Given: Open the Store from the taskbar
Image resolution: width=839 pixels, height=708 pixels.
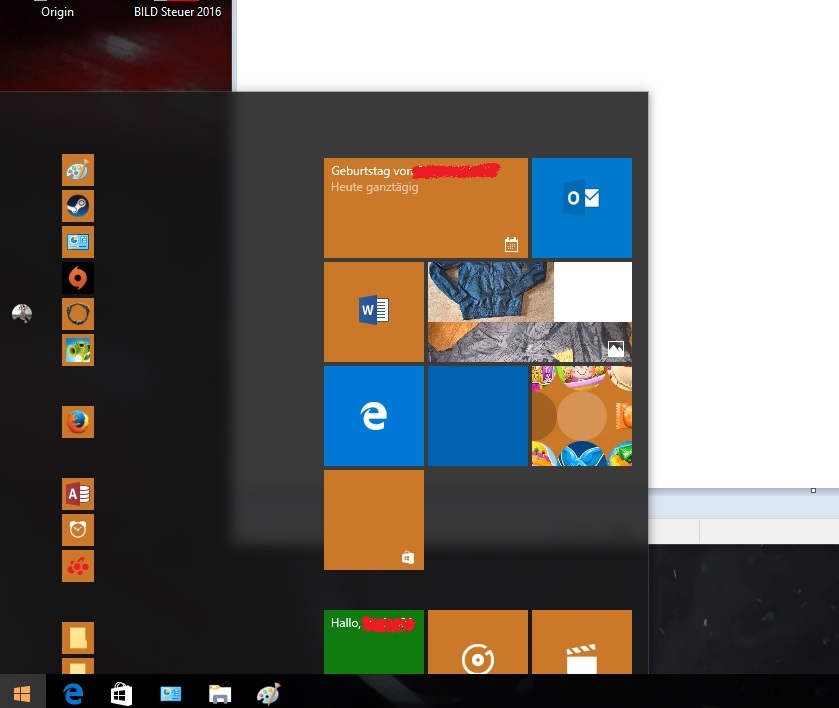Looking at the screenshot, I should pyautogui.click(x=121, y=694).
